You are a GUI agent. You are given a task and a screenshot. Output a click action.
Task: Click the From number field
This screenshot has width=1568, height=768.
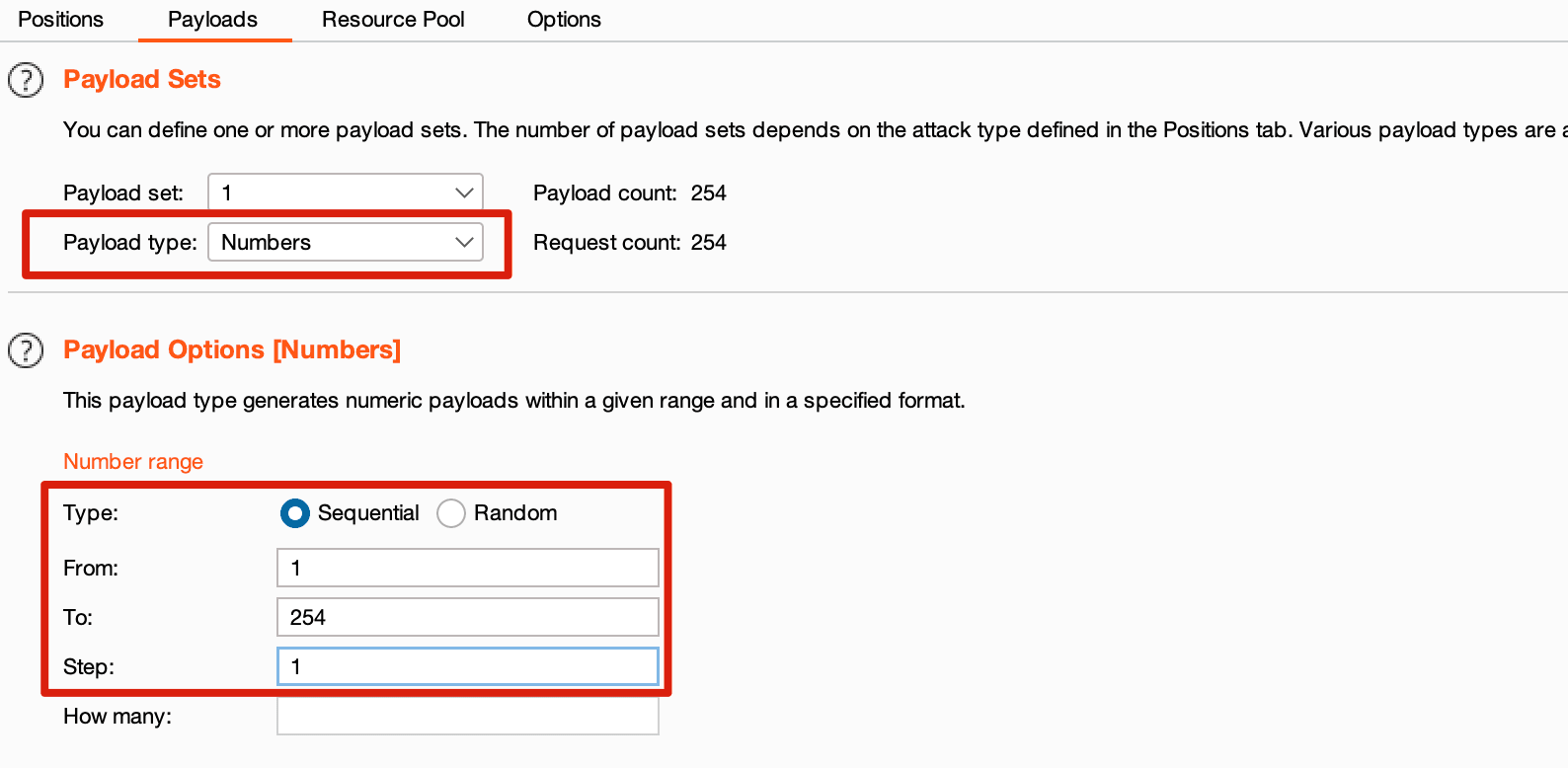pyautogui.click(x=467, y=568)
